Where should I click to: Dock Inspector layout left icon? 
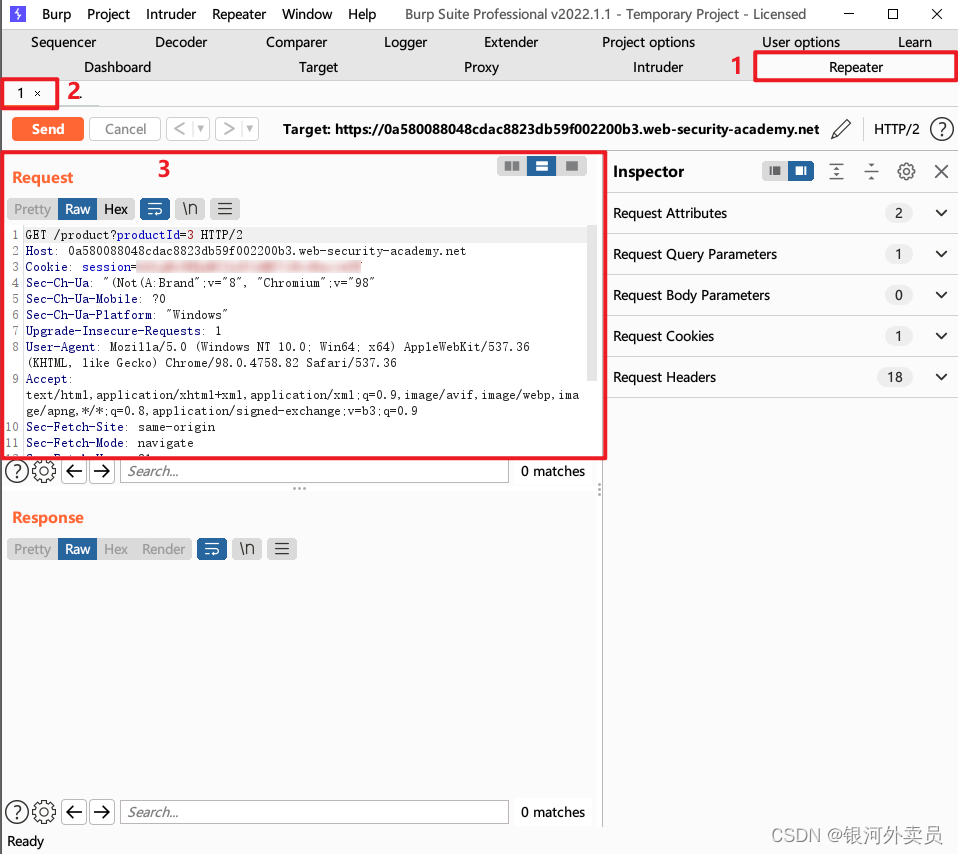coord(775,171)
